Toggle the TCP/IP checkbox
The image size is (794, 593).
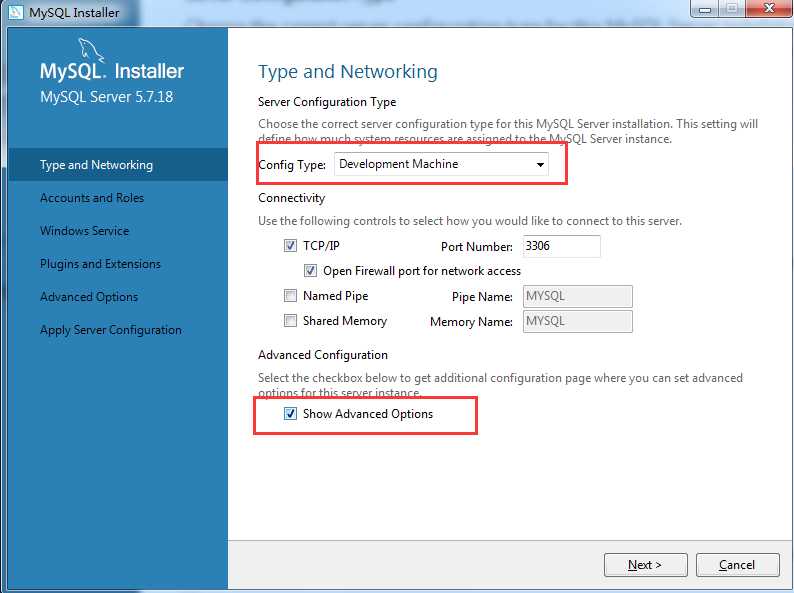point(290,246)
